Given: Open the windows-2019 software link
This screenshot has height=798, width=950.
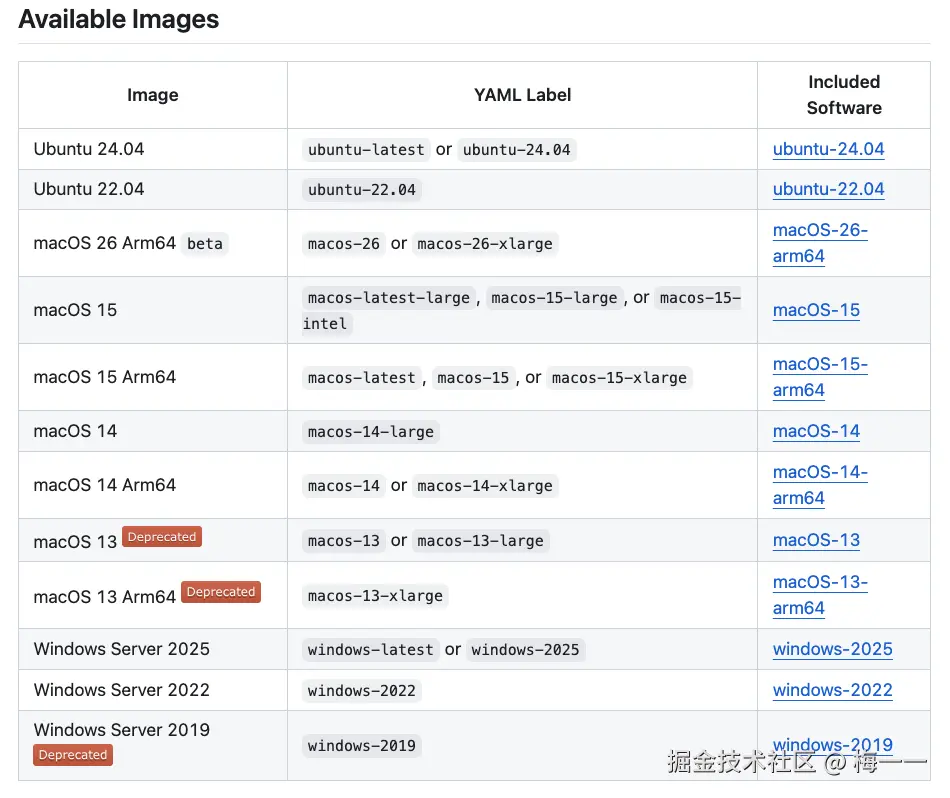Looking at the screenshot, I should click(832, 745).
